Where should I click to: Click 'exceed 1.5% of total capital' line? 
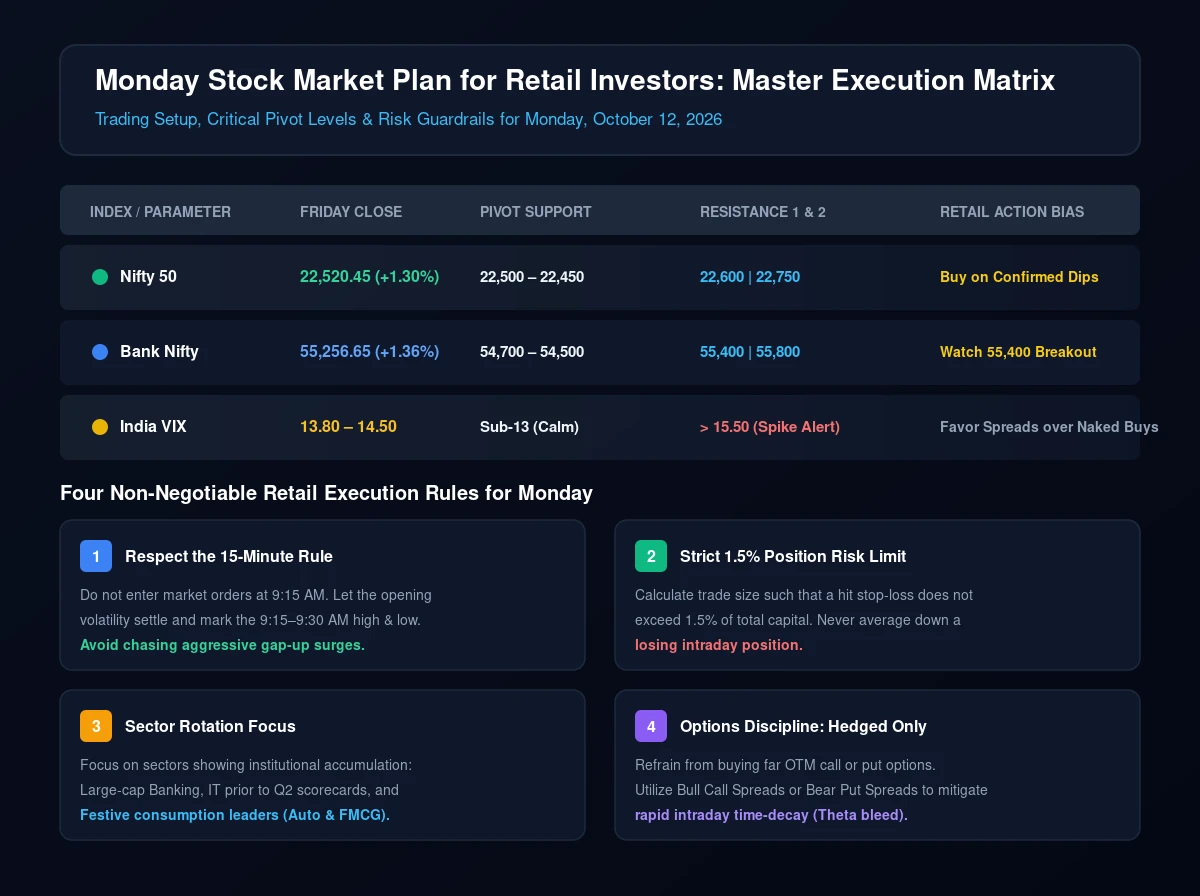tap(798, 620)
